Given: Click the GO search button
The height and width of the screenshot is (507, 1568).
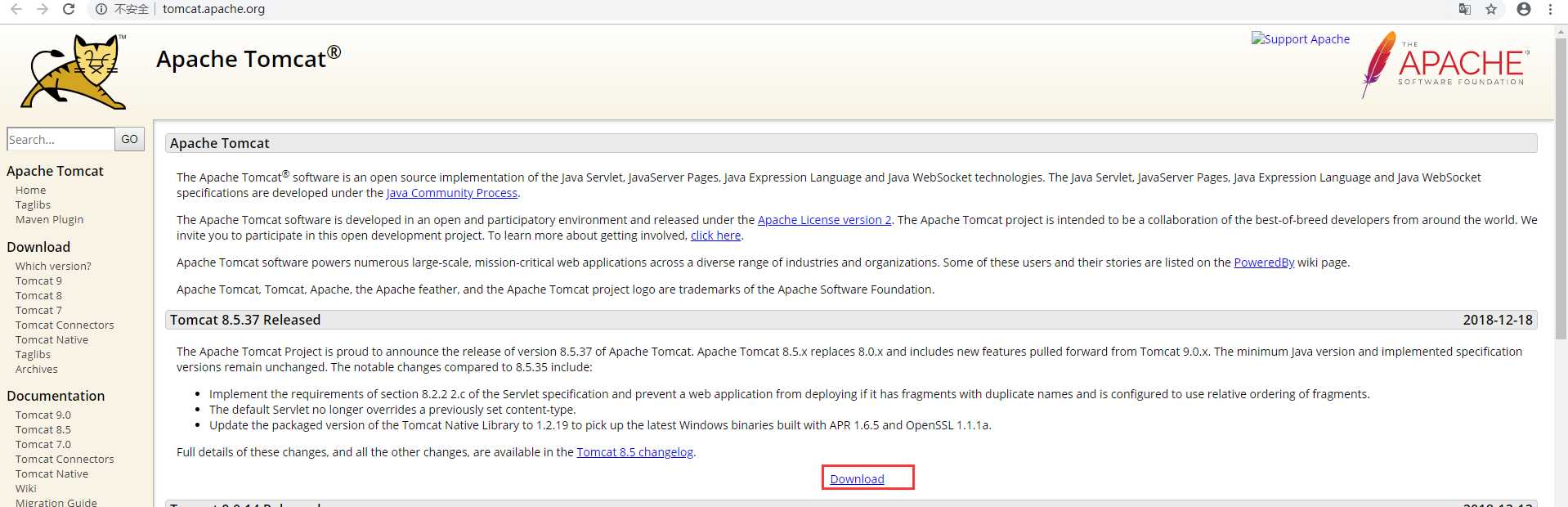Looking at the screenshot, I should (129, 139).
